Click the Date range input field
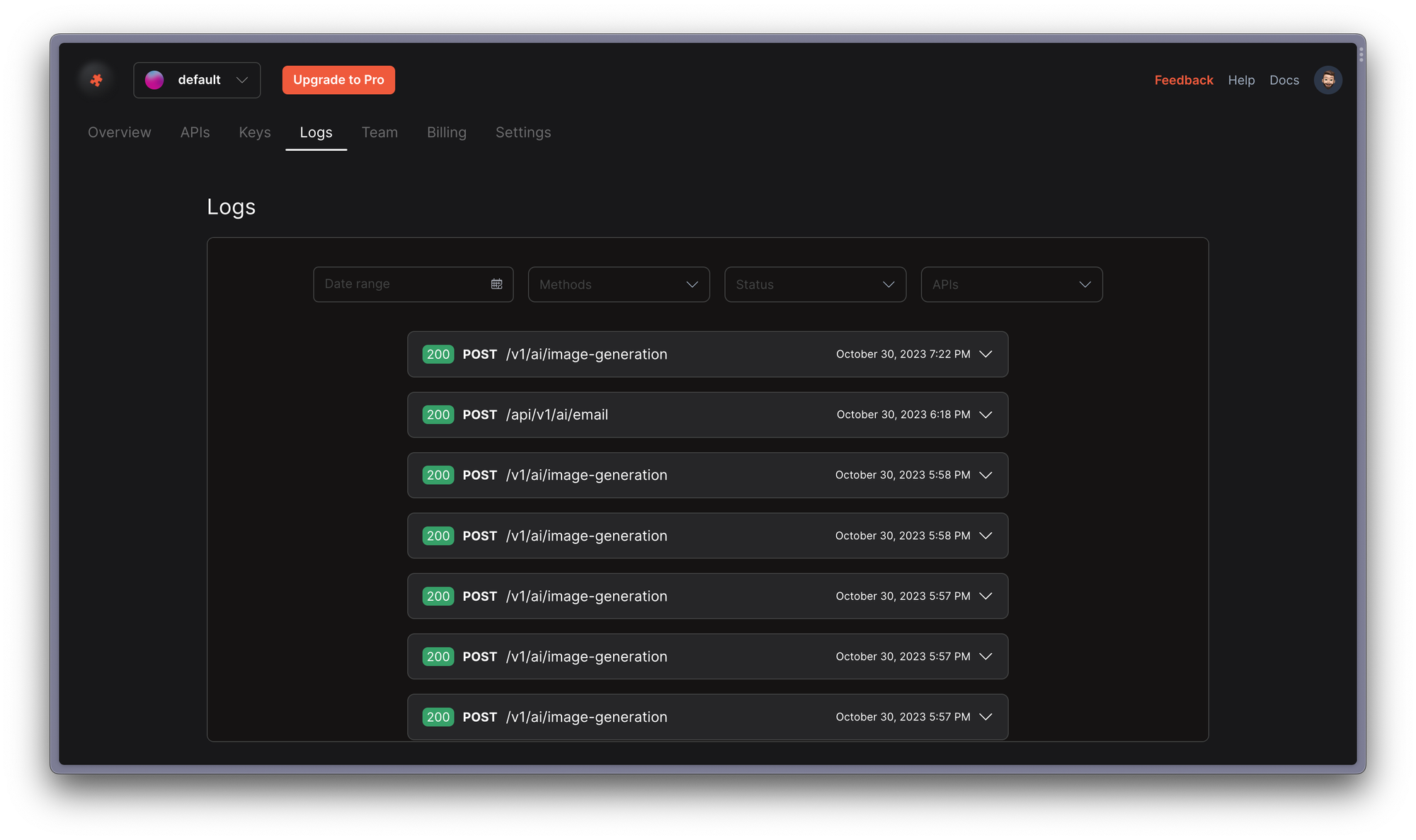This screenshot has height=840, width=1416. 413,284
